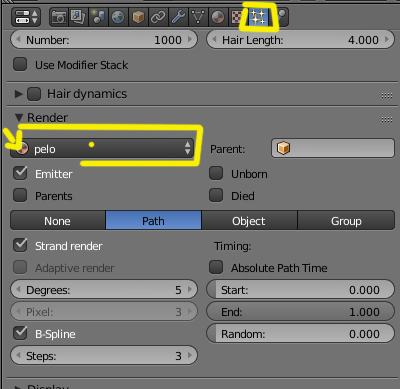
Task: Select the Path render type
Action: pos(154,220)
